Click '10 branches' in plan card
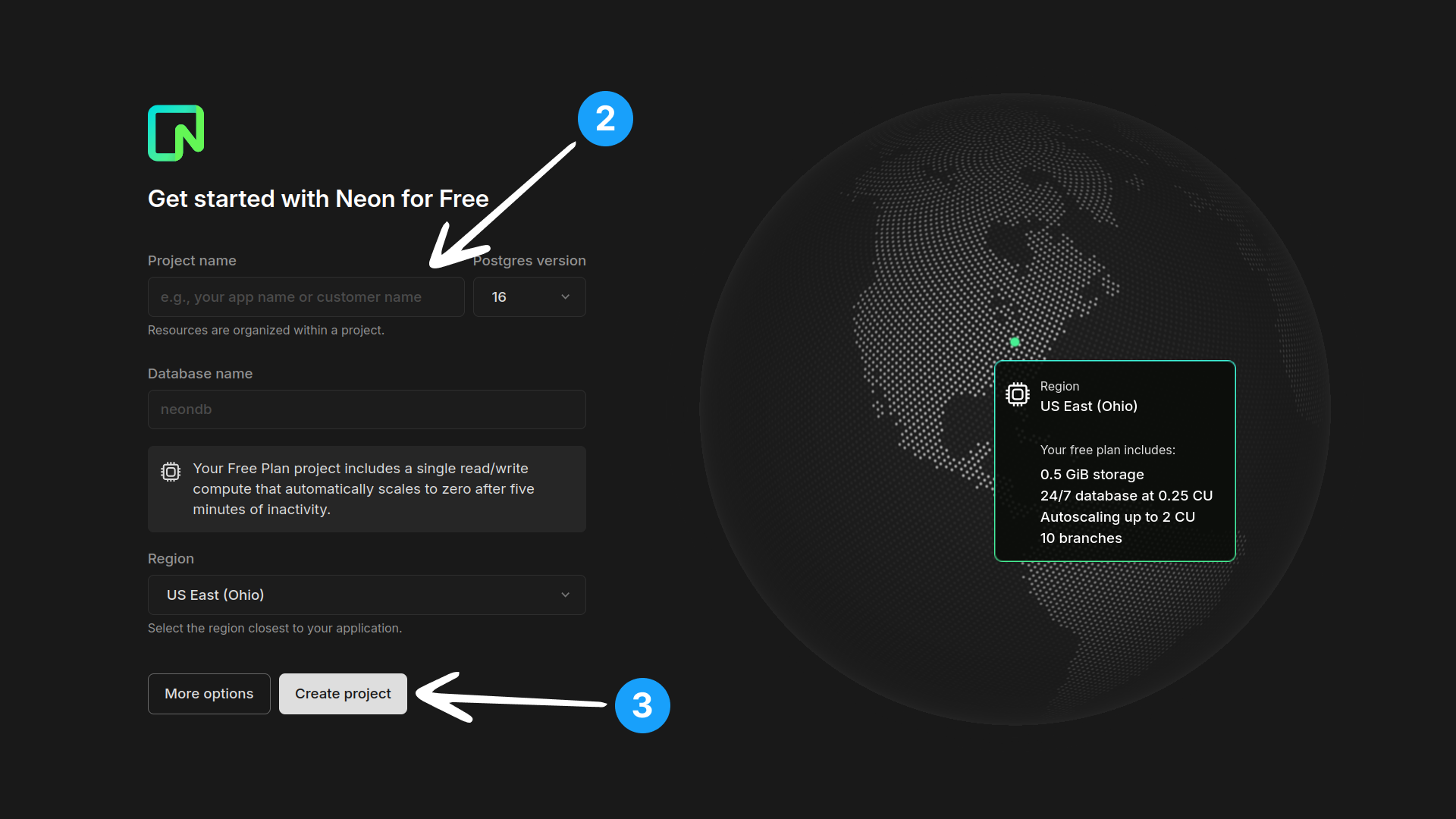Screen dimensions: 1456x819 point(1081,538)
